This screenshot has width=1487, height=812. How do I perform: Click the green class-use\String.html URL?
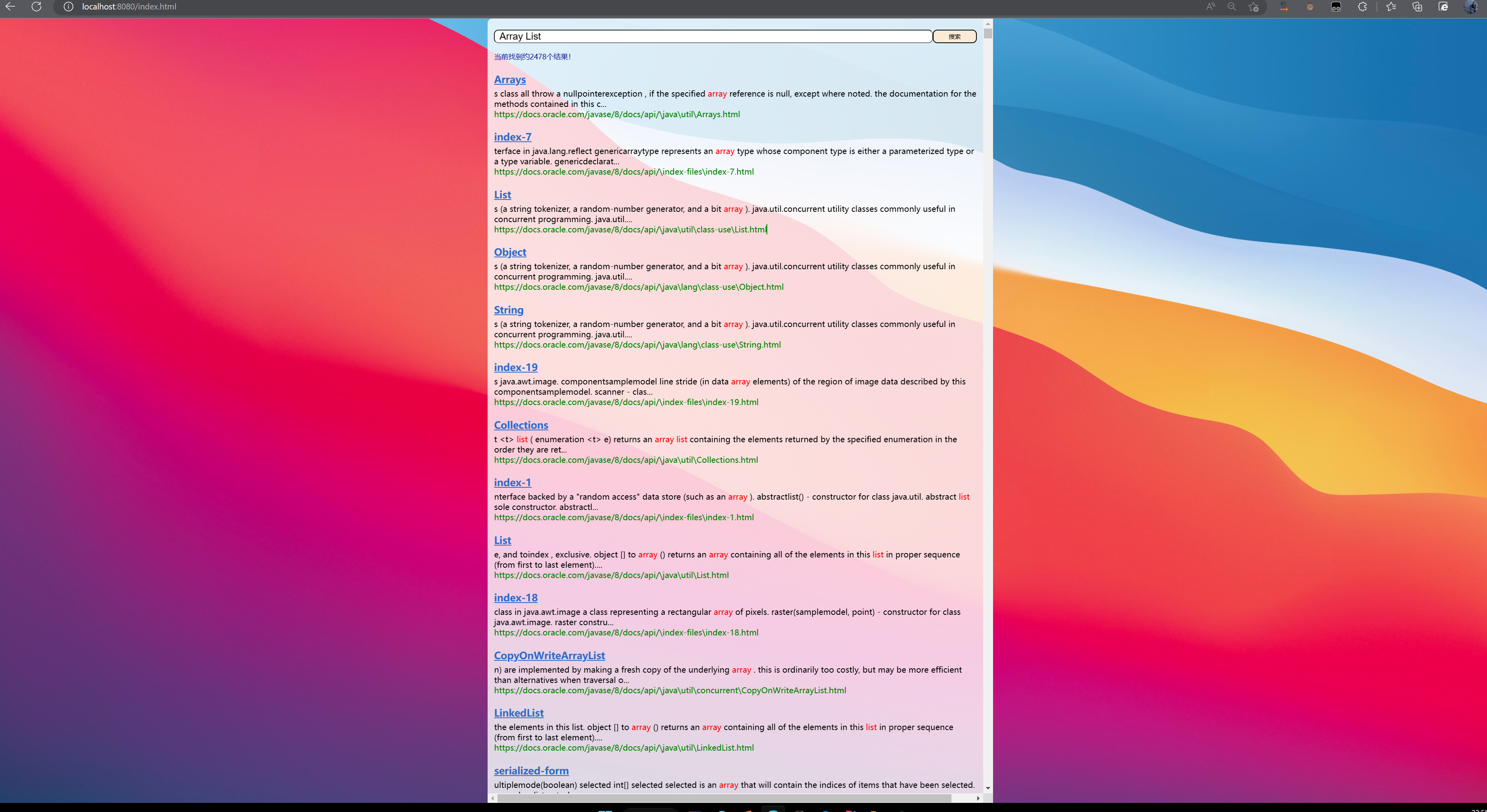[x=637, y=344]
